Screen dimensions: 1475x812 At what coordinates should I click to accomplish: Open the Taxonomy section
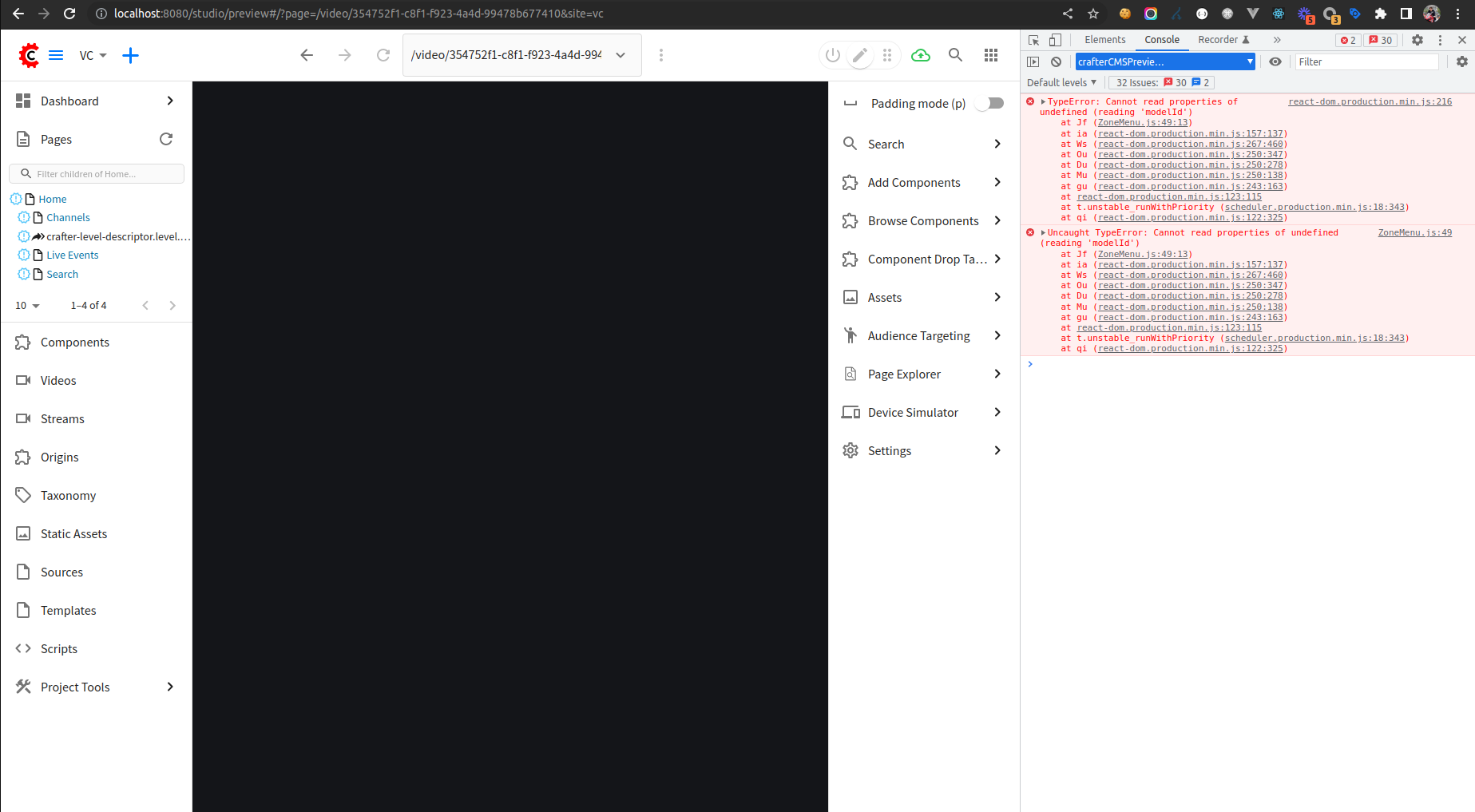pos(67,495)
